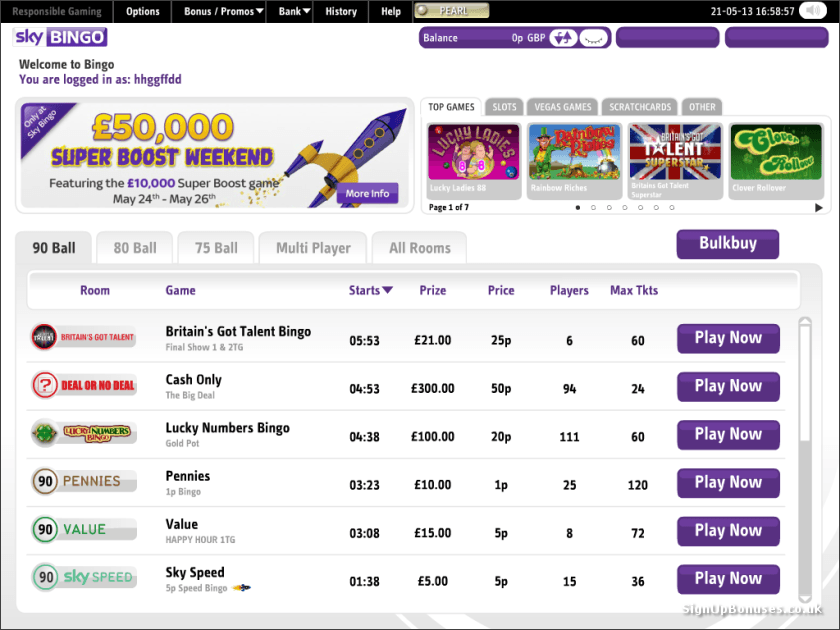Open Britains Got Talent Superstar thumbnail
Viewport: 840px width, 630px height.
[x=675, y=160]
